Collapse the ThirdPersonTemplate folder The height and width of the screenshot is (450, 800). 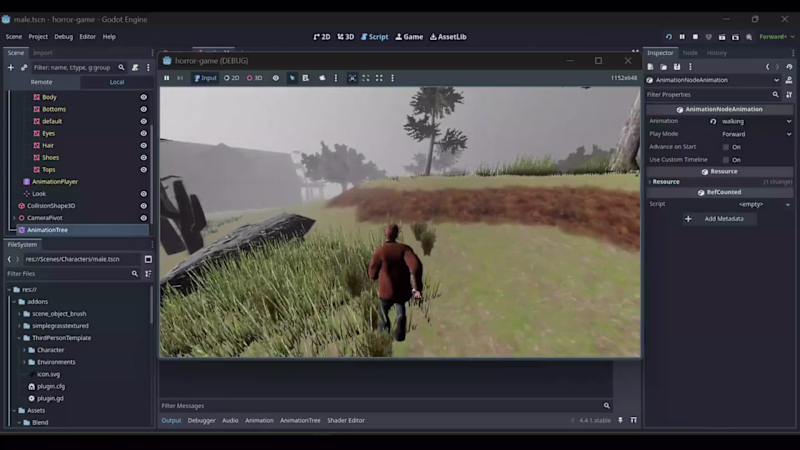19,338
